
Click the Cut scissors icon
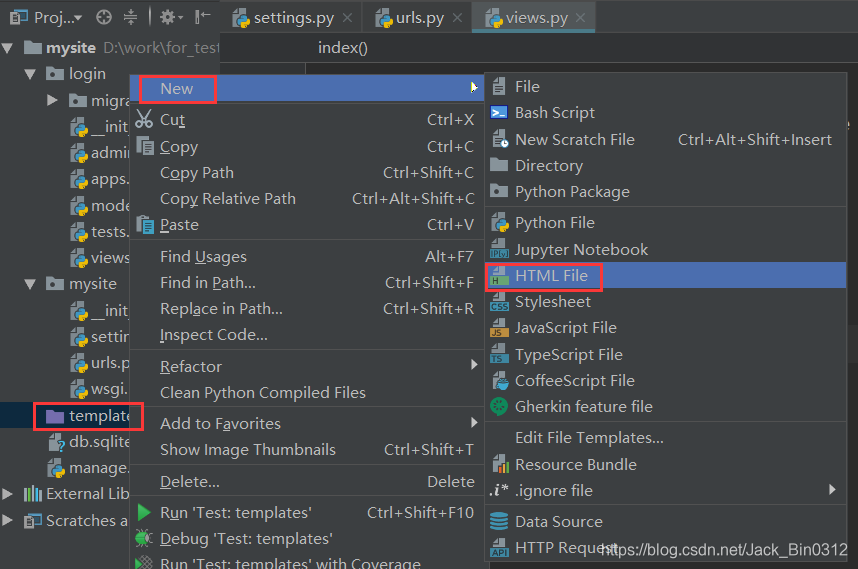click(144, 119)
